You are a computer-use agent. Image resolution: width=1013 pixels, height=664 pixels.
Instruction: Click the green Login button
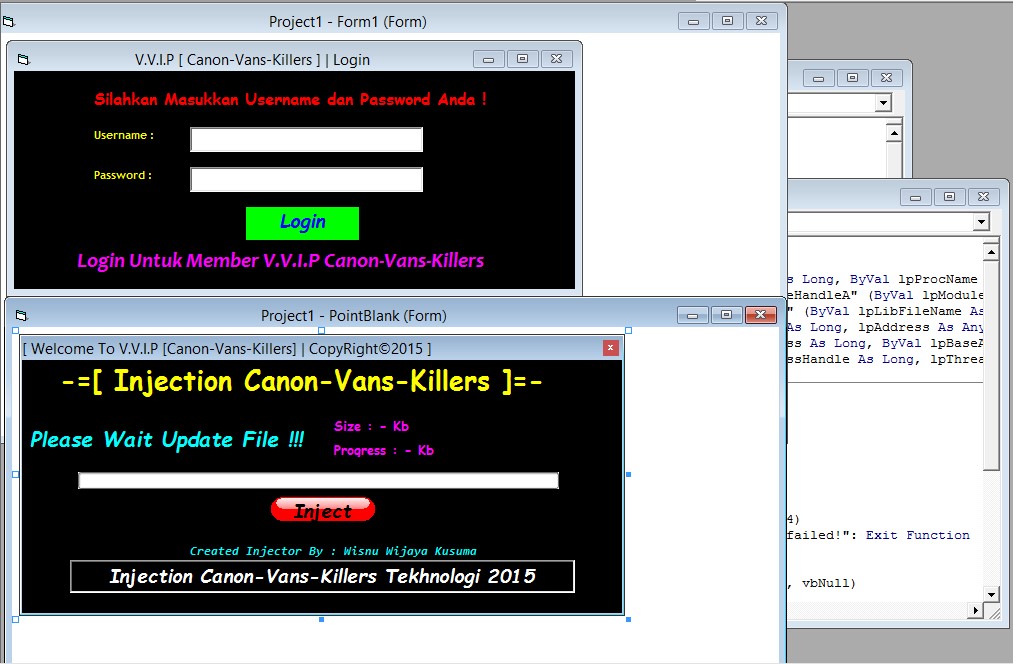tap(302, 223)
